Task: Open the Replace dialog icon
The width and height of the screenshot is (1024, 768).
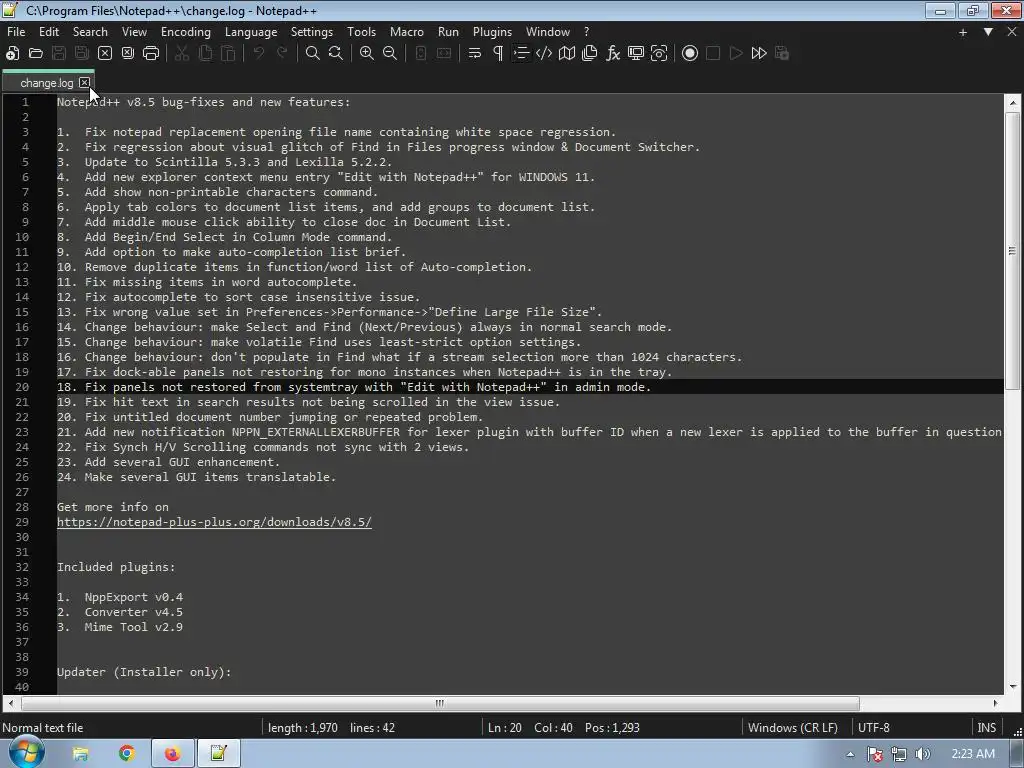Action: point(336,54)
